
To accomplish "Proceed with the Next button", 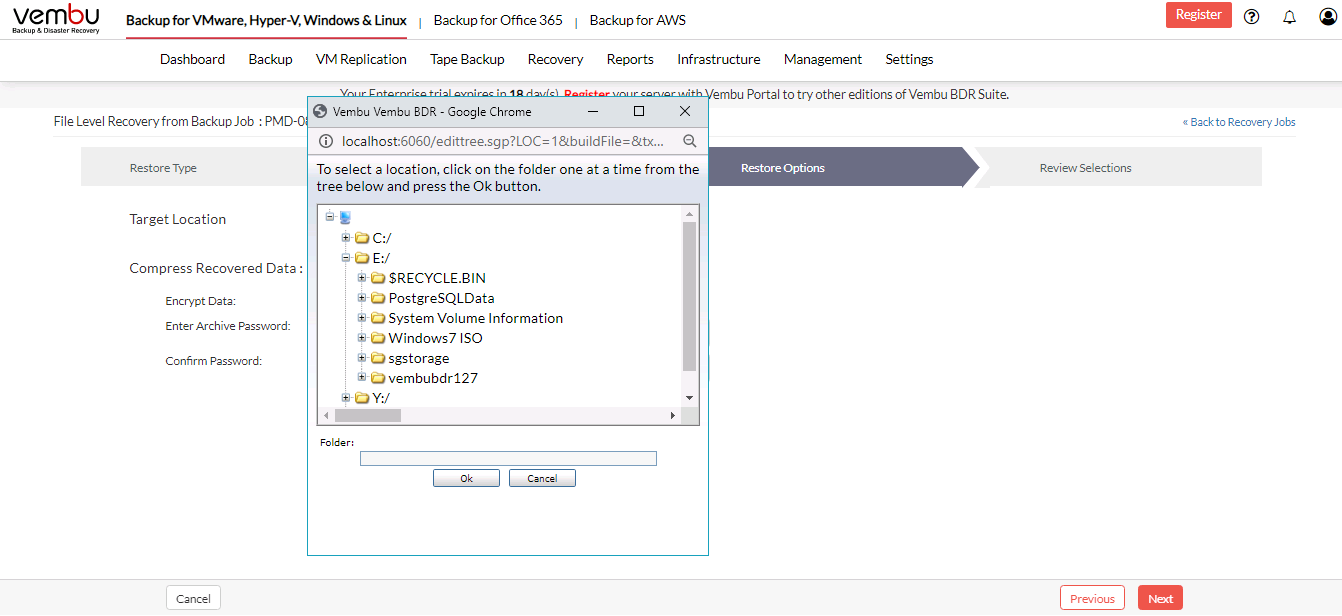I will click(x=1160, y=598).
